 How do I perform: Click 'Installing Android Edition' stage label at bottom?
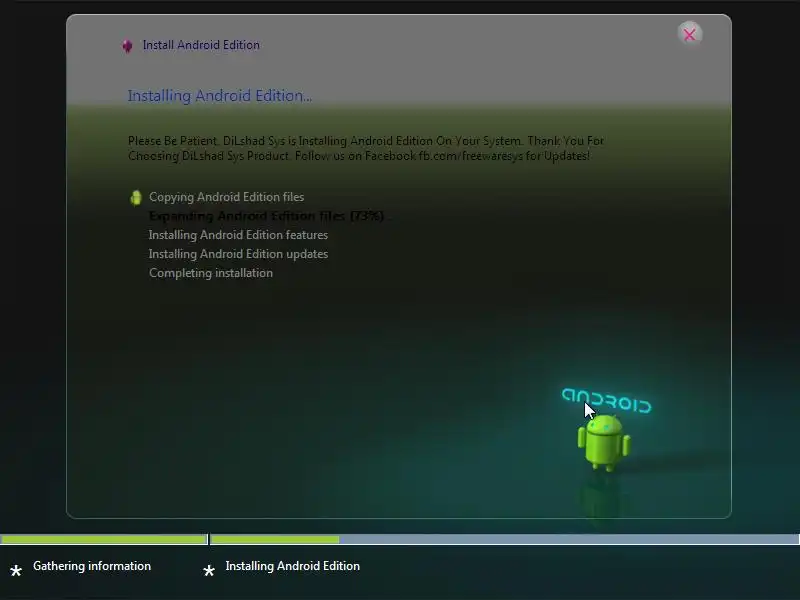[x=292, y=566]
